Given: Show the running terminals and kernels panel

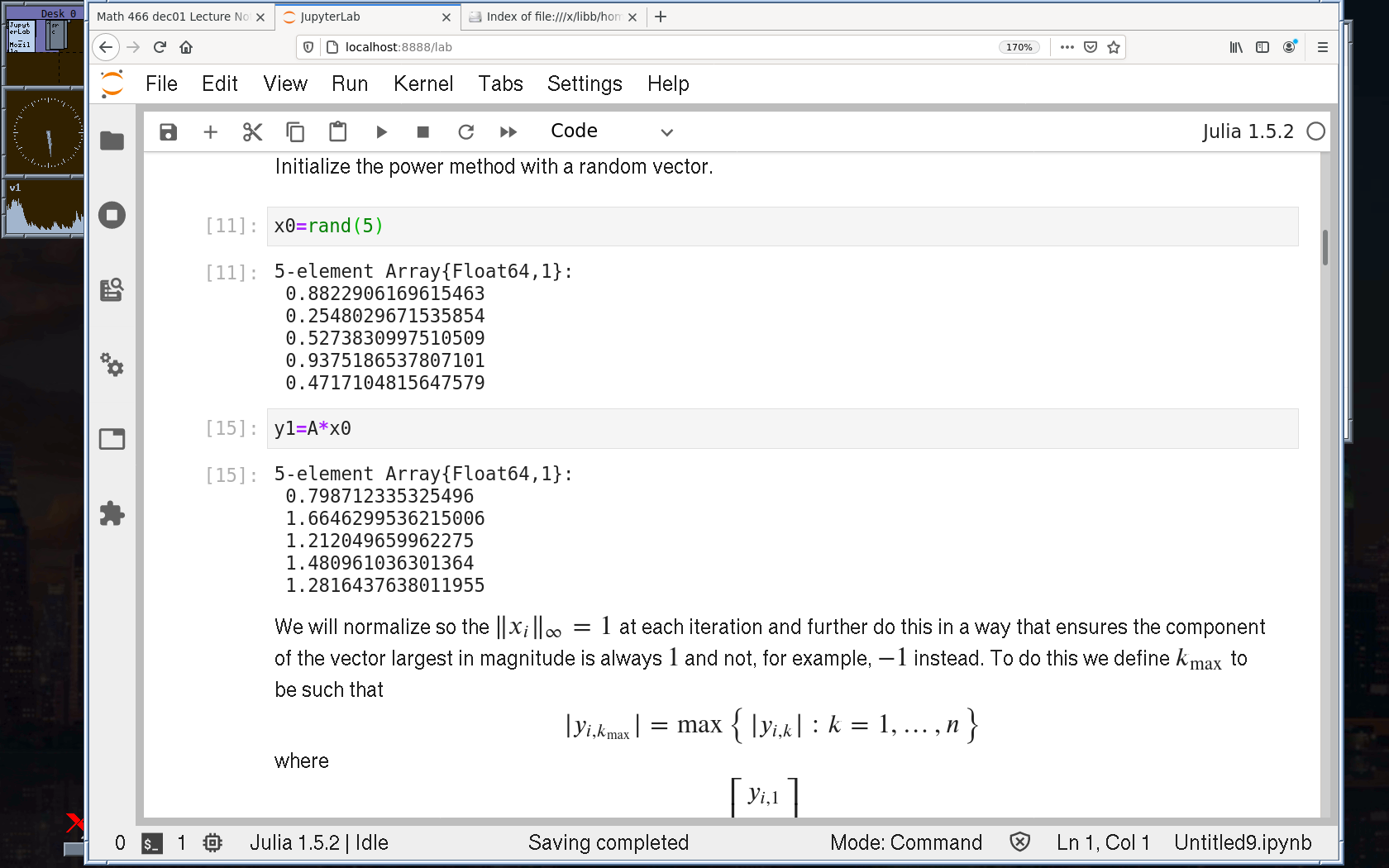Looking at the screenshot, I should click(x=112, y=216).
